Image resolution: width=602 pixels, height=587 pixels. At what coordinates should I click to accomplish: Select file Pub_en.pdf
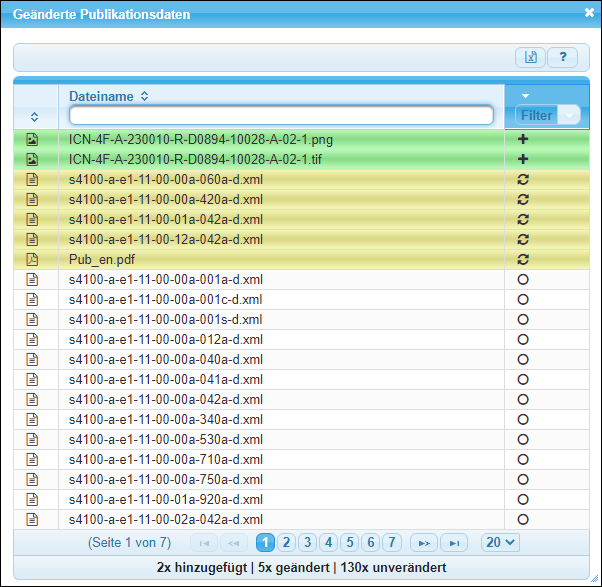point(102,260)
